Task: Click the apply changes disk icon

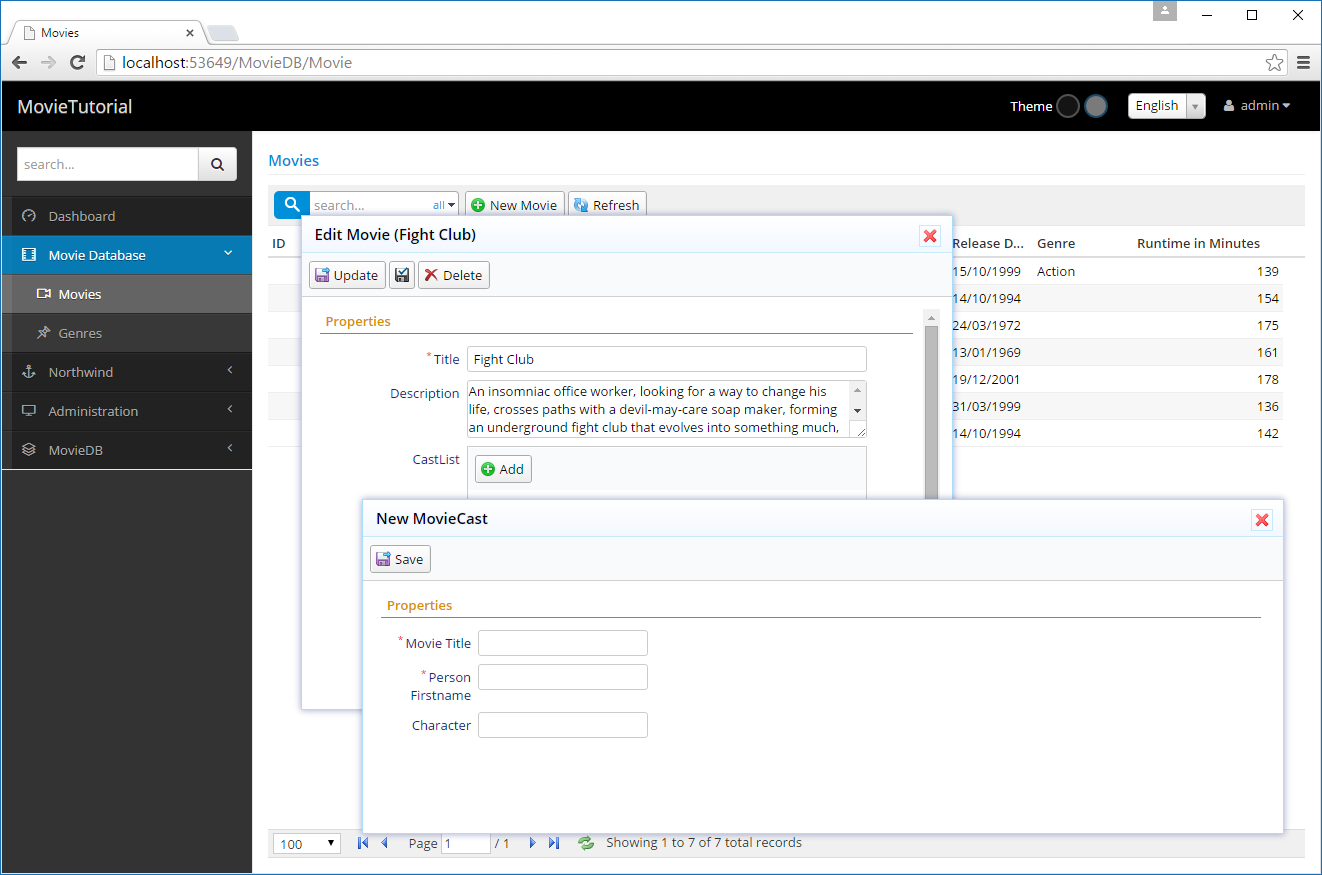Action: (x=402, y=275)
